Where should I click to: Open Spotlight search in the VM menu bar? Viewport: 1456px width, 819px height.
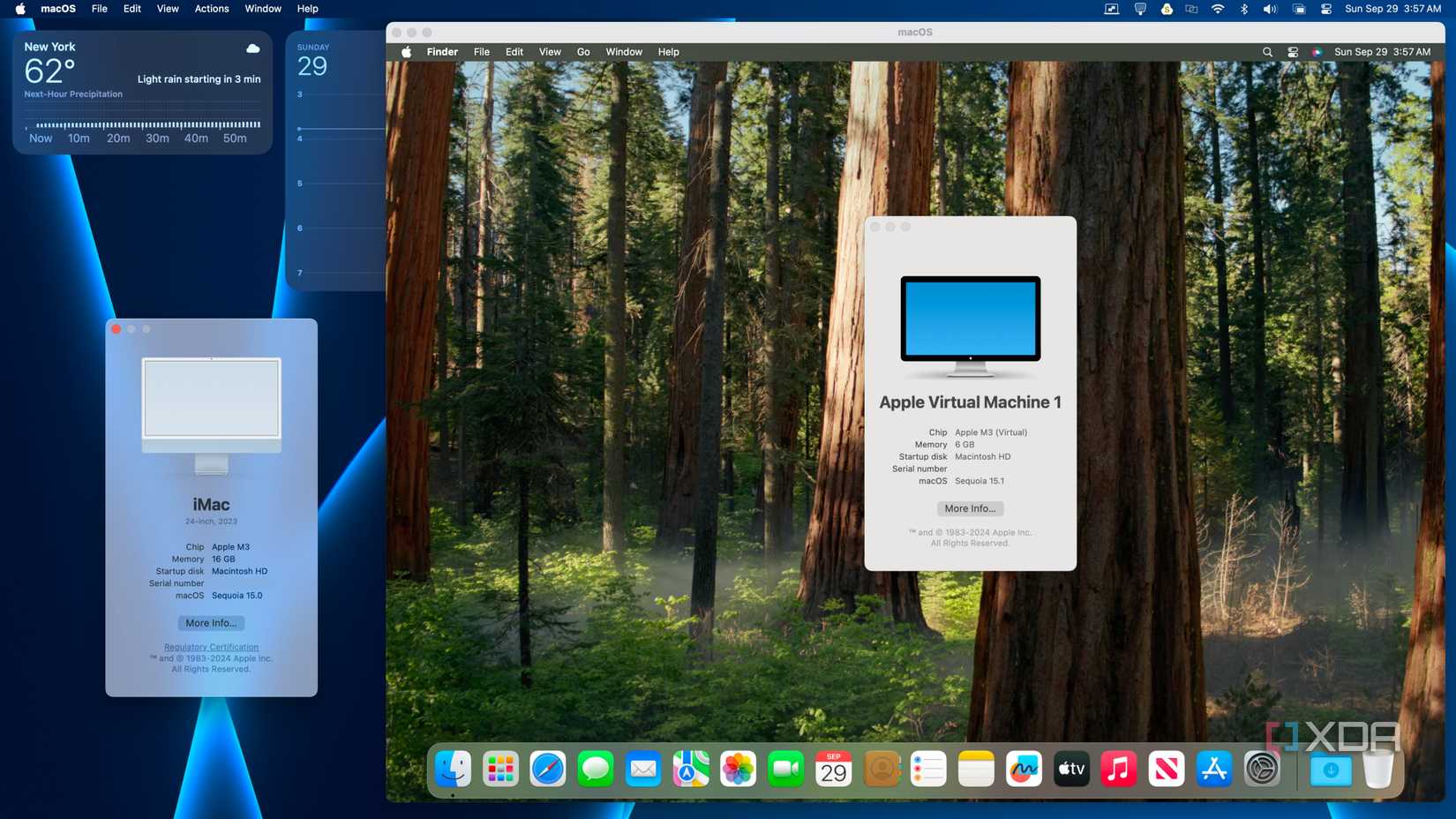1267,52
